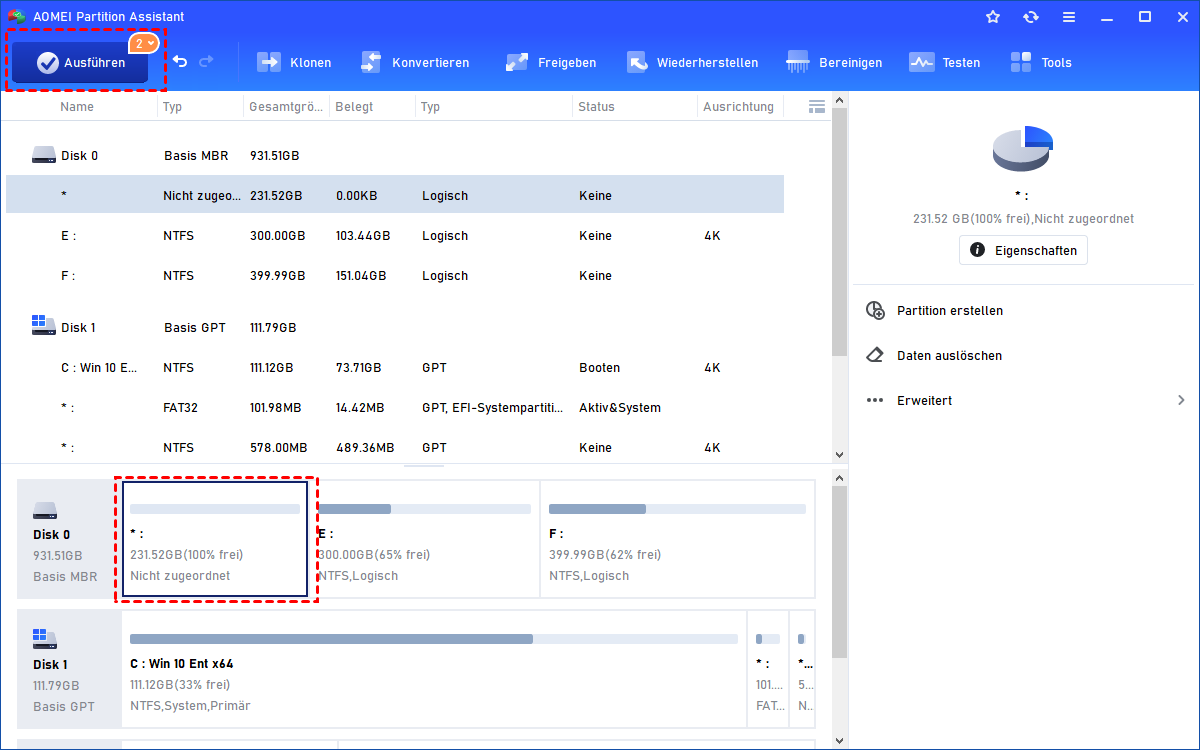Click the Wiederherstellen toolbar icon
The height and width of the screenshot is (750, 1200).
pyautogui.click(x=638, y=62)
